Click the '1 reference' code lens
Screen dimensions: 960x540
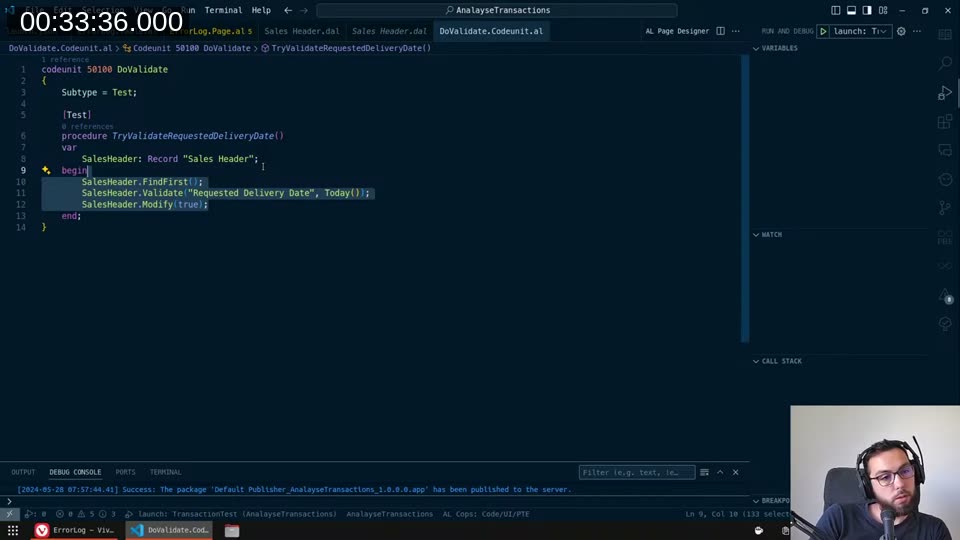(x=65, y=59)
